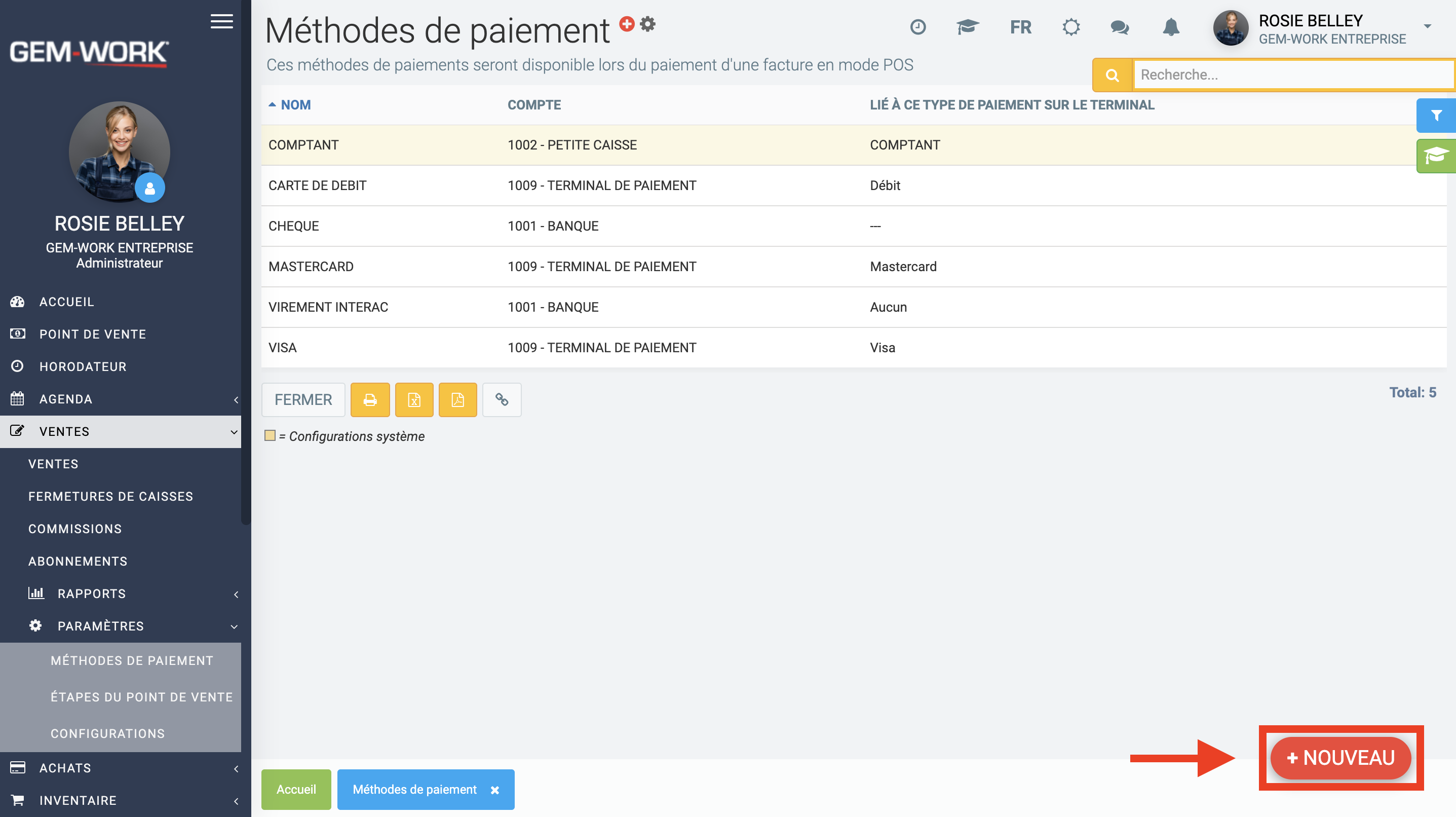Open chat messages icon in header
The height and width of the screenshot is (817, 1456).
coord(1119,27)
